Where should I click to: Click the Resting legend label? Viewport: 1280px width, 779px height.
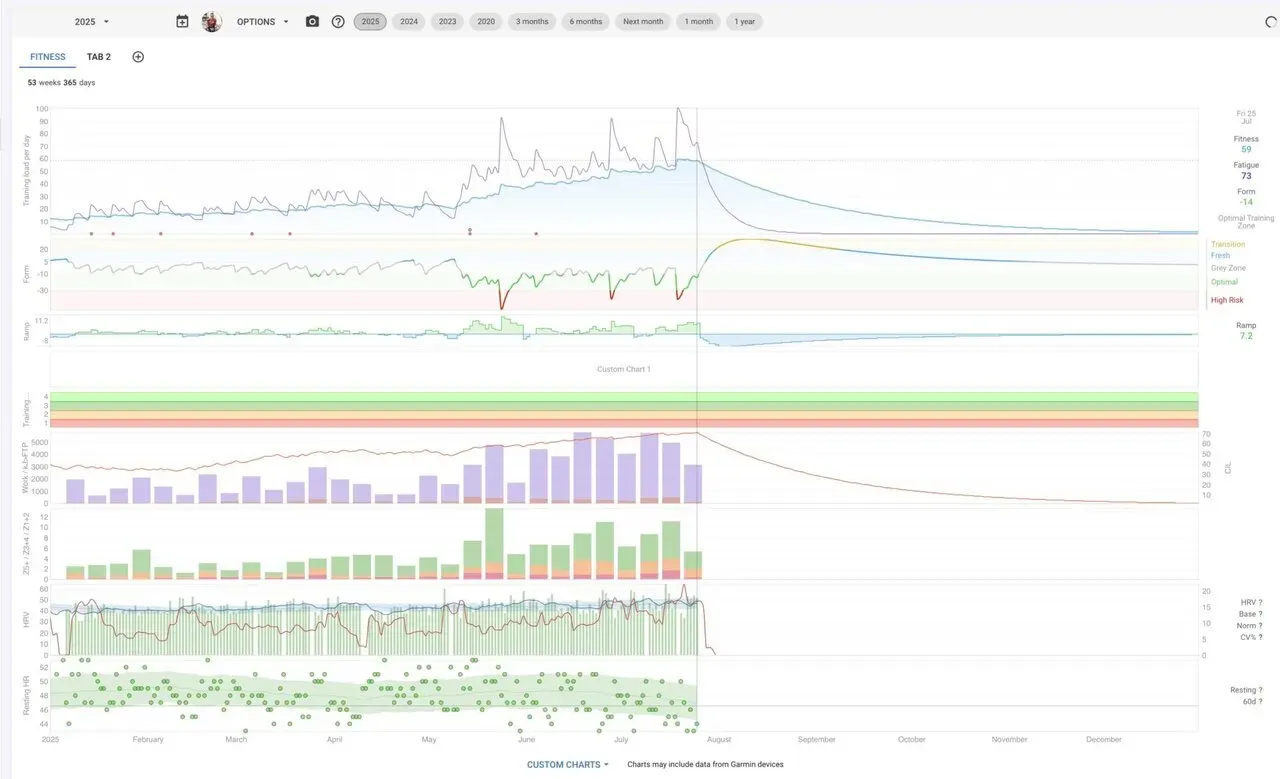pos(1242,690)
